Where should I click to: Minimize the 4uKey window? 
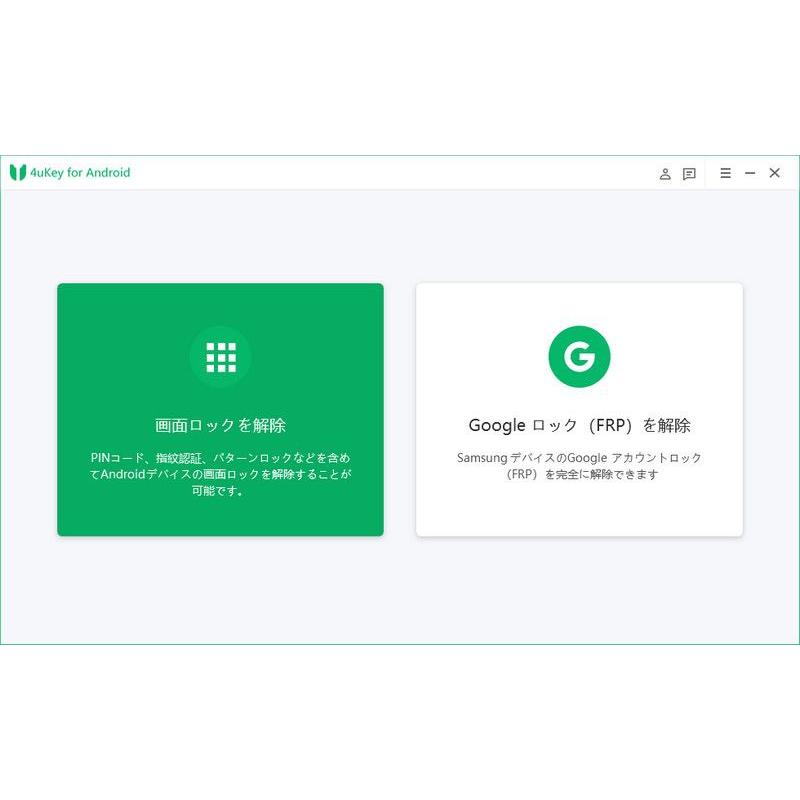(x=749, y=173)
